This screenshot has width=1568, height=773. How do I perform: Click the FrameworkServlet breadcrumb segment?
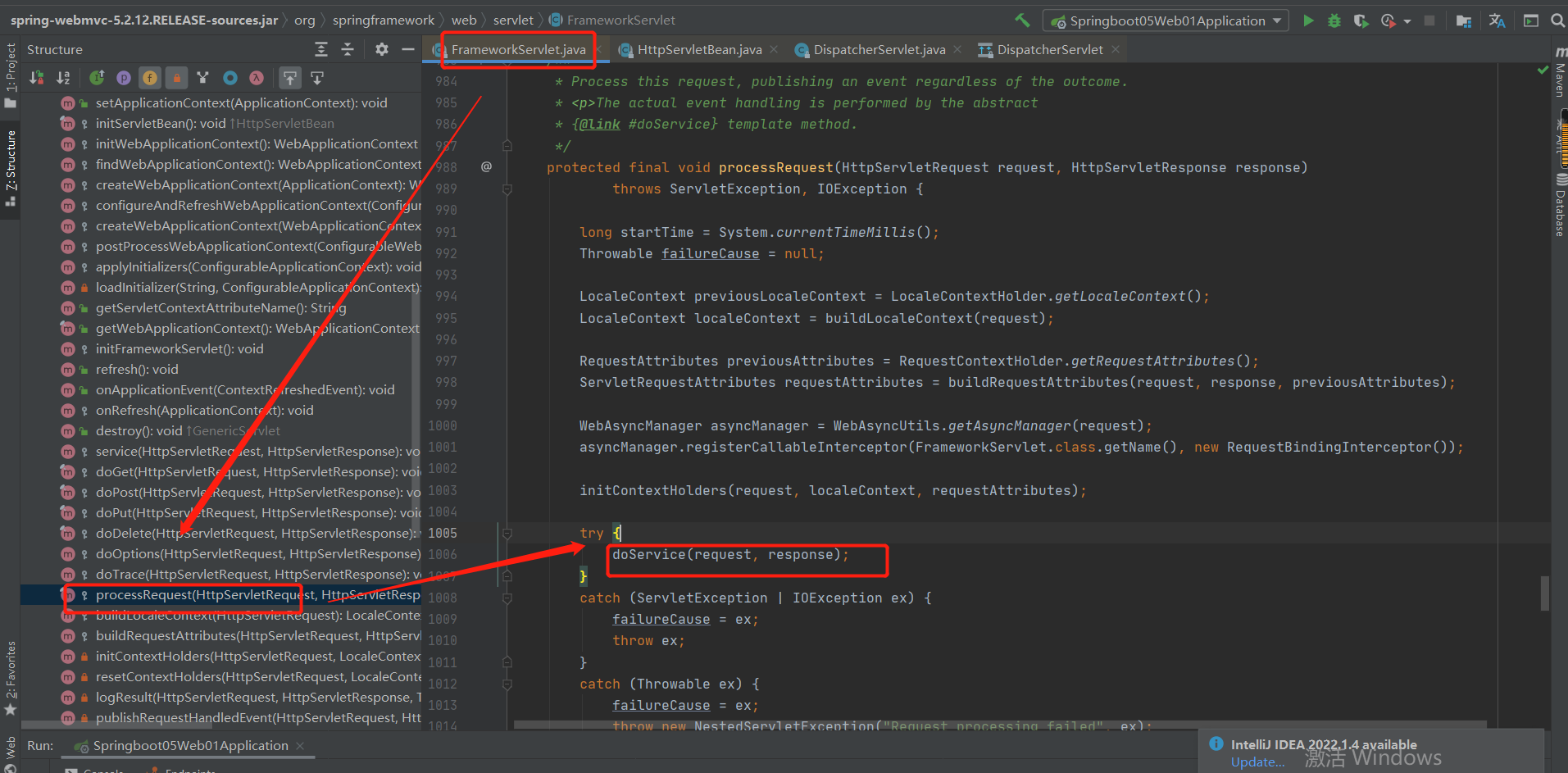pyautogui.click(x=611, y=20)
